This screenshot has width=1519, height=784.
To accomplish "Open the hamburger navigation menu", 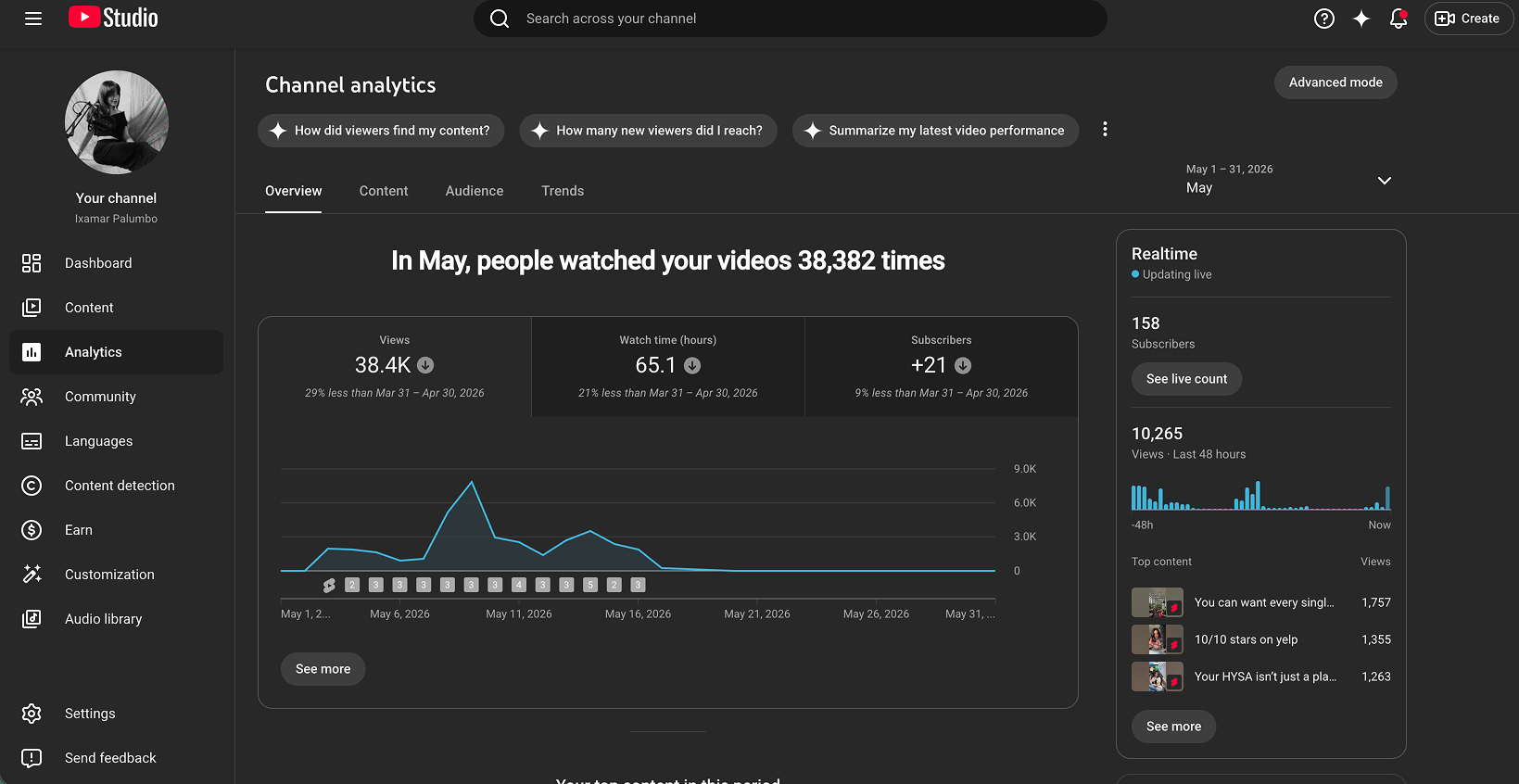I will click(33, 19).
